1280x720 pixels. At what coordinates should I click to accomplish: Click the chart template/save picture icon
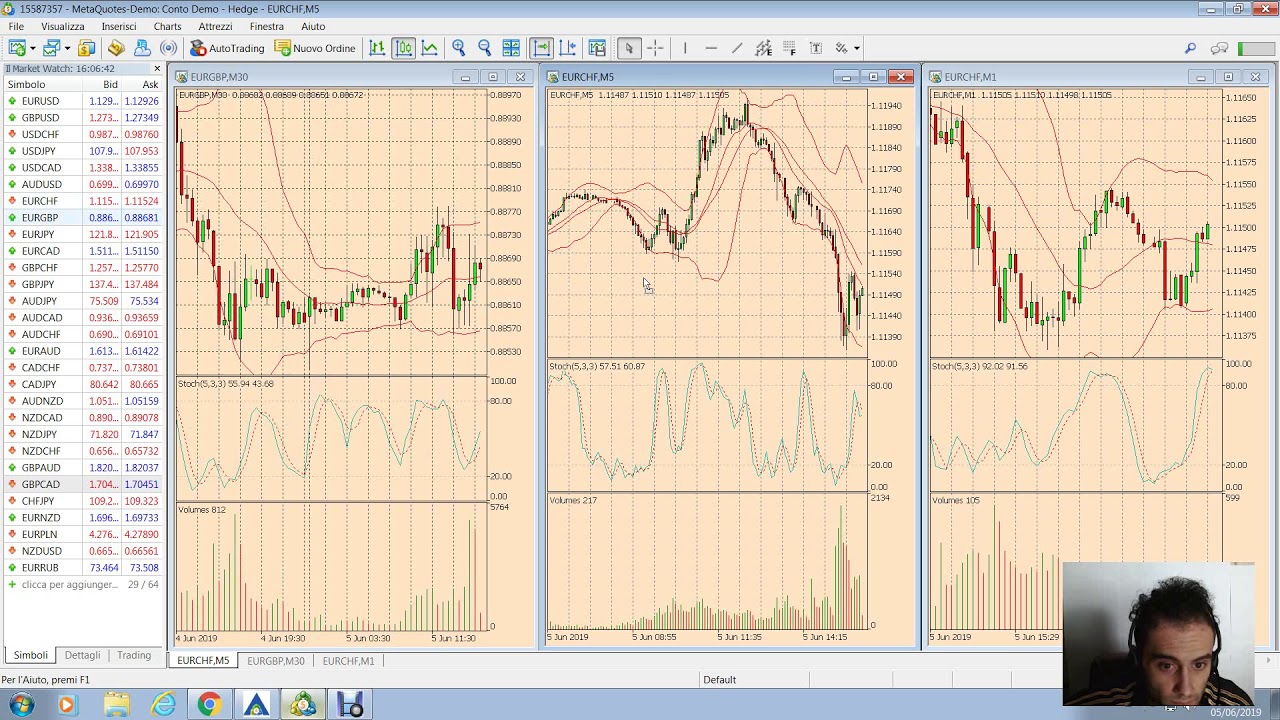pyautogui.click(x=597, y=48)
